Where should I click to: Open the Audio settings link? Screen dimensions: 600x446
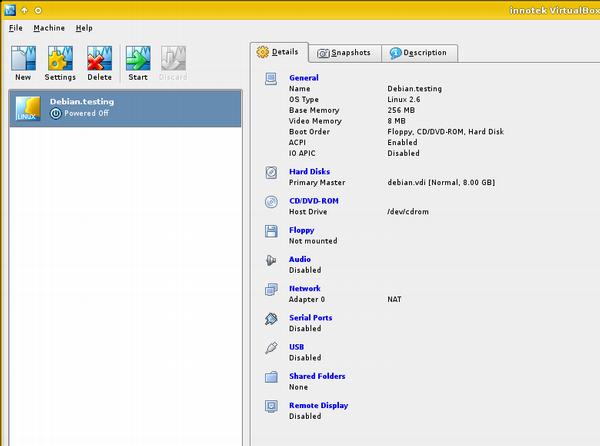(300, 259)
